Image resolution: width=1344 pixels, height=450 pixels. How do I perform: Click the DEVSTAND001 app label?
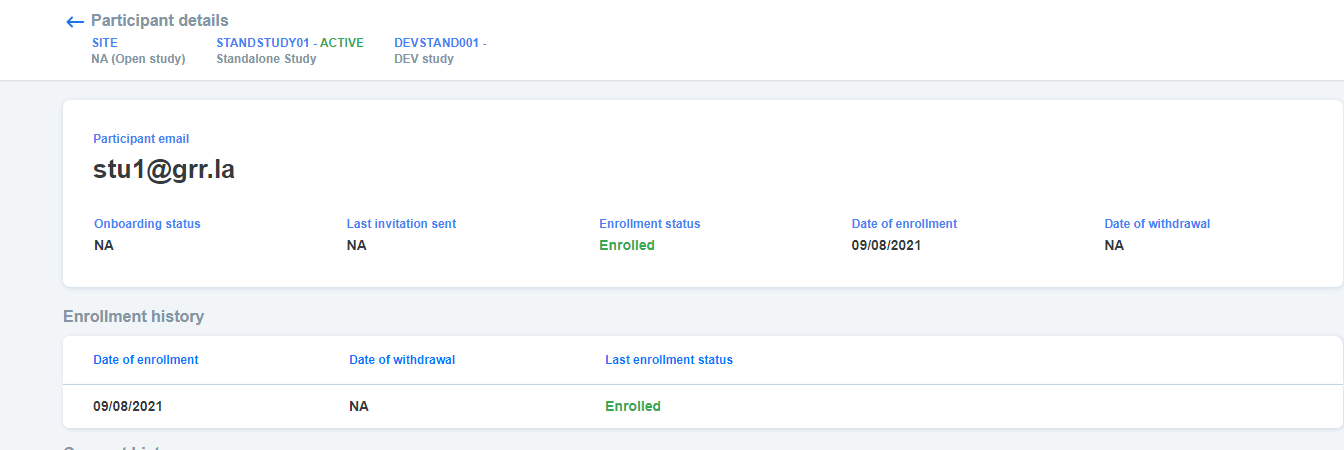[x=440, y=43]
